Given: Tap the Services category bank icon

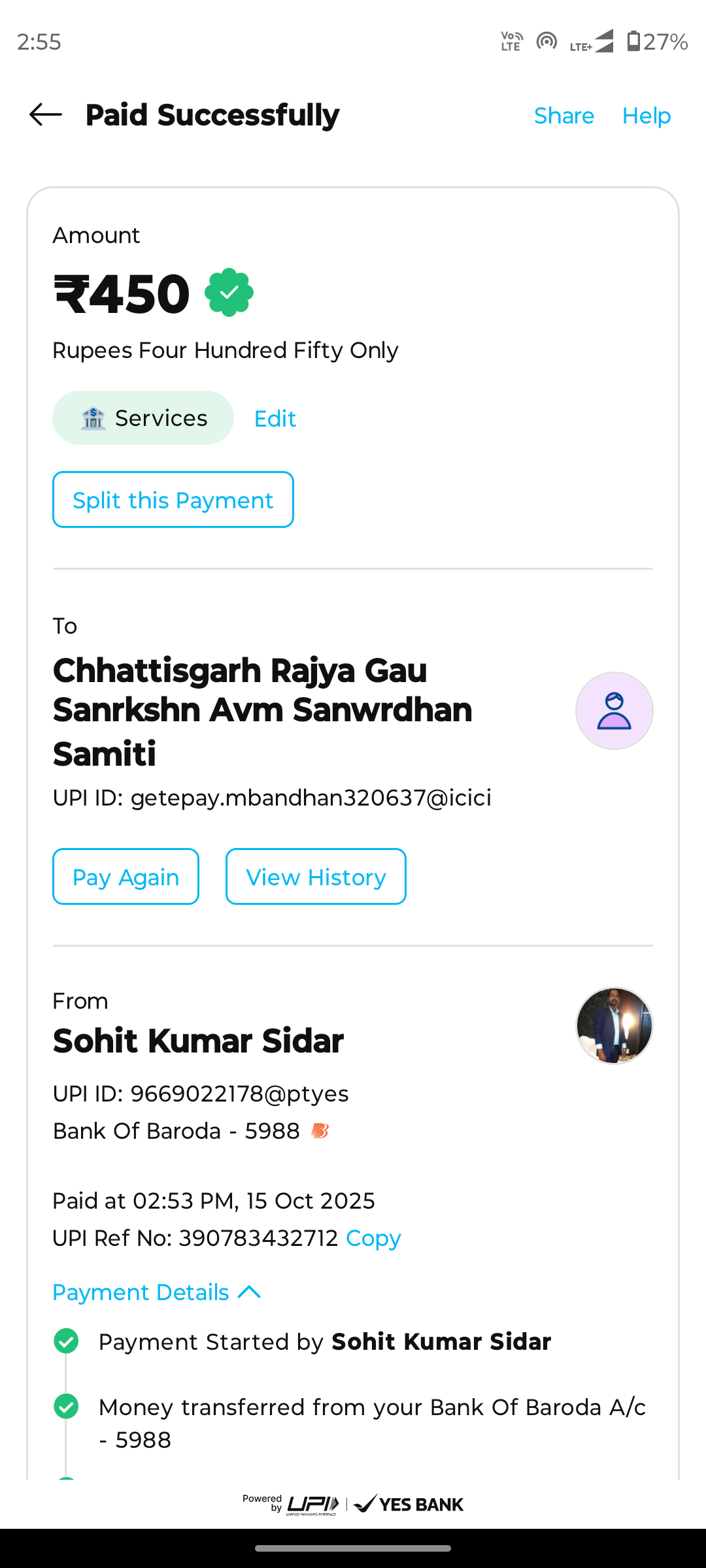Looking at the screenshot, I should [x=93, y=418].
